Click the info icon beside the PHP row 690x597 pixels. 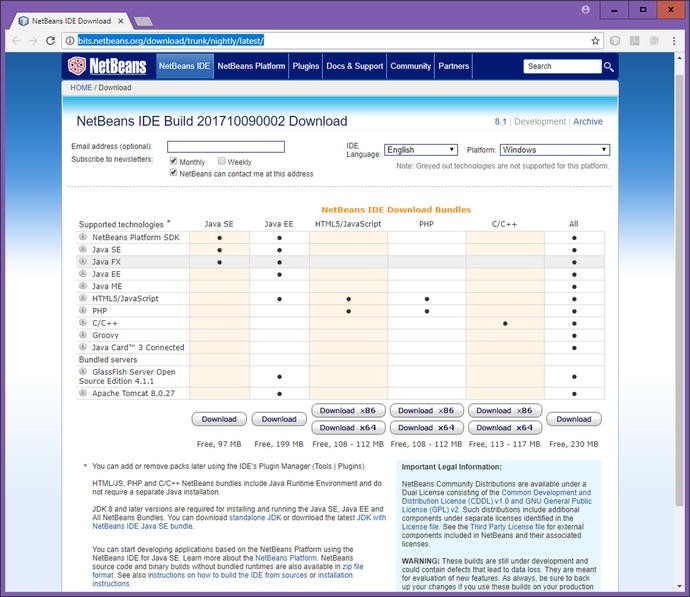tap(83, 310)
